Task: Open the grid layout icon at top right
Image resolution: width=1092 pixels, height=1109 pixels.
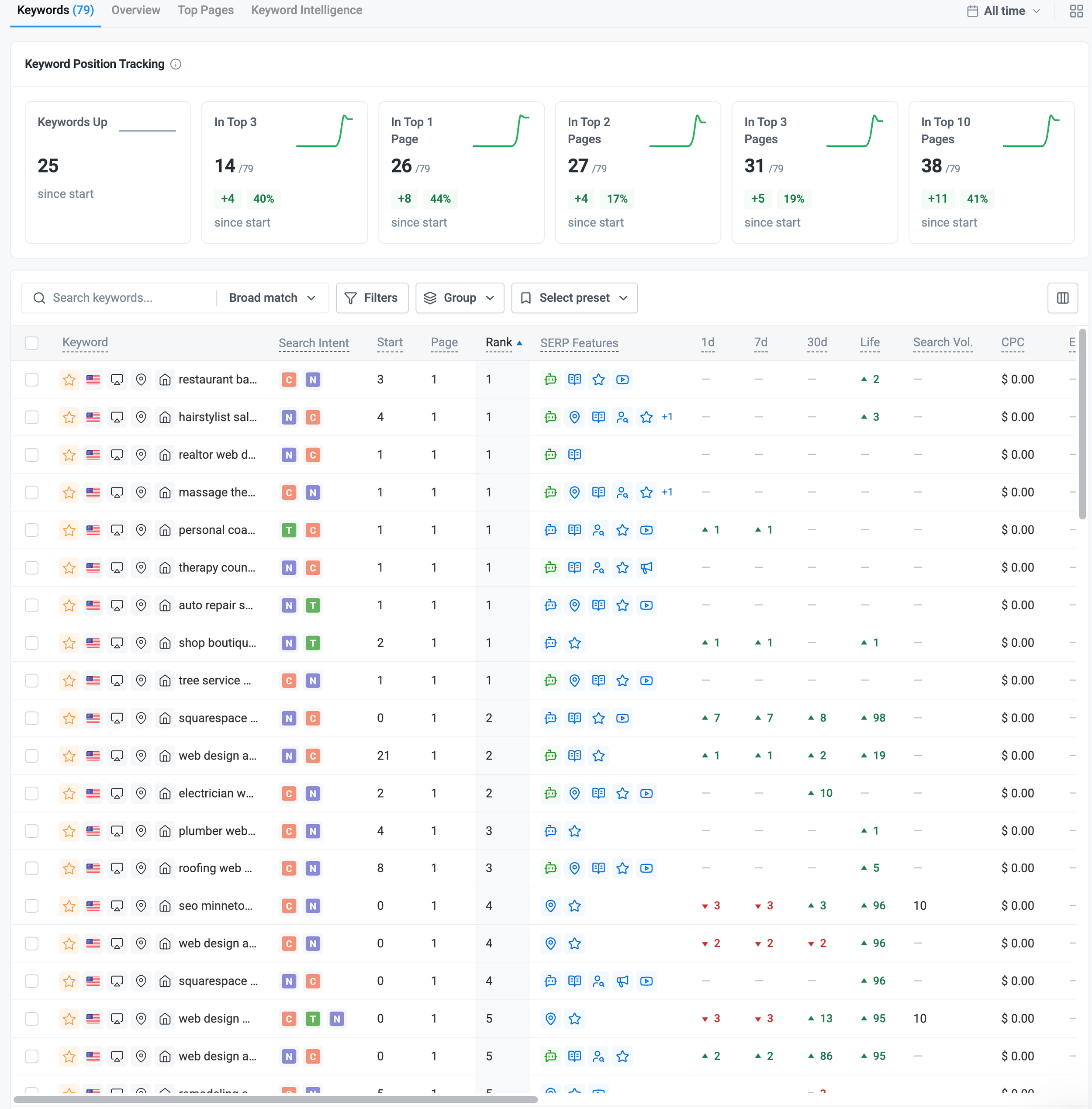Action: 1077,11
